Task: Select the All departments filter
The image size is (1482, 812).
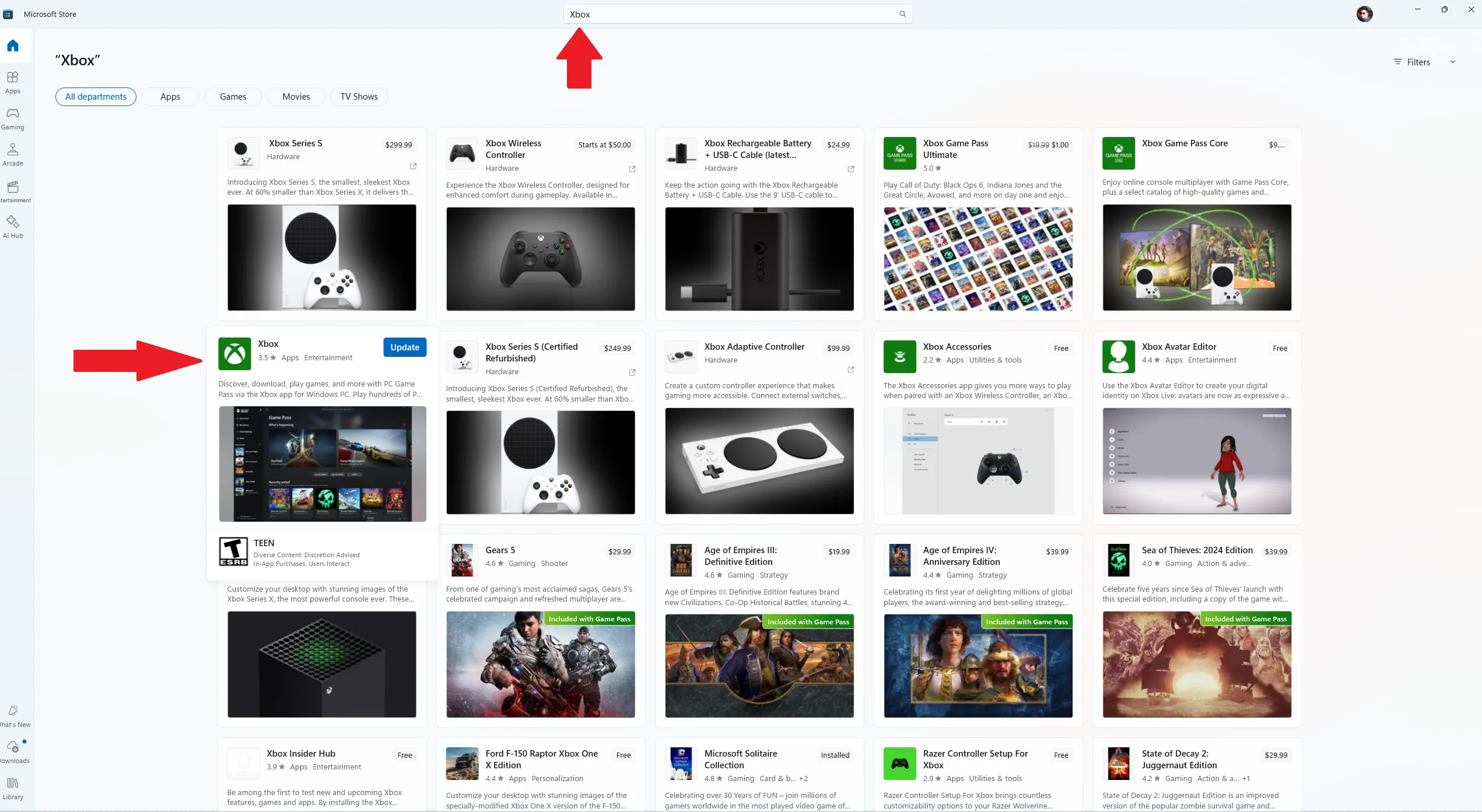Action: pyautogui.click(x=96, y=96)
